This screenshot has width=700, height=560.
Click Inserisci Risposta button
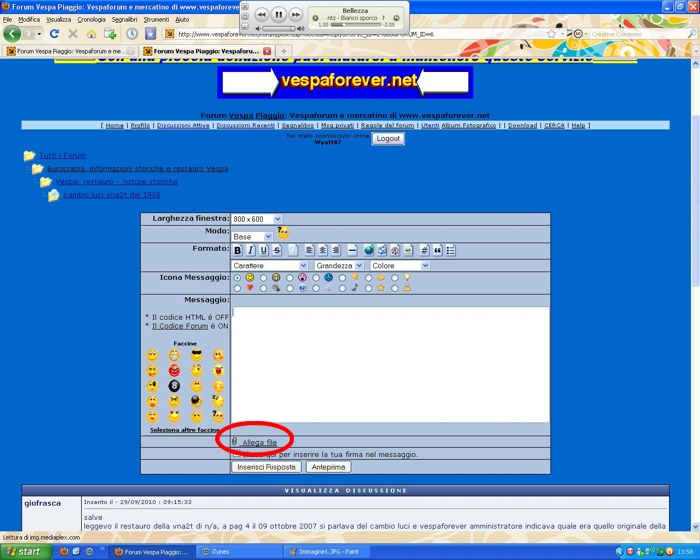[x=267, y=467]
